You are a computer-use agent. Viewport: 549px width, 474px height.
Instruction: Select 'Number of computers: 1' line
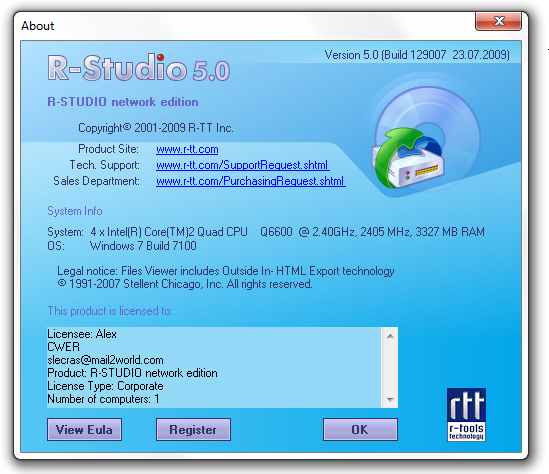[x=103, y=399]
